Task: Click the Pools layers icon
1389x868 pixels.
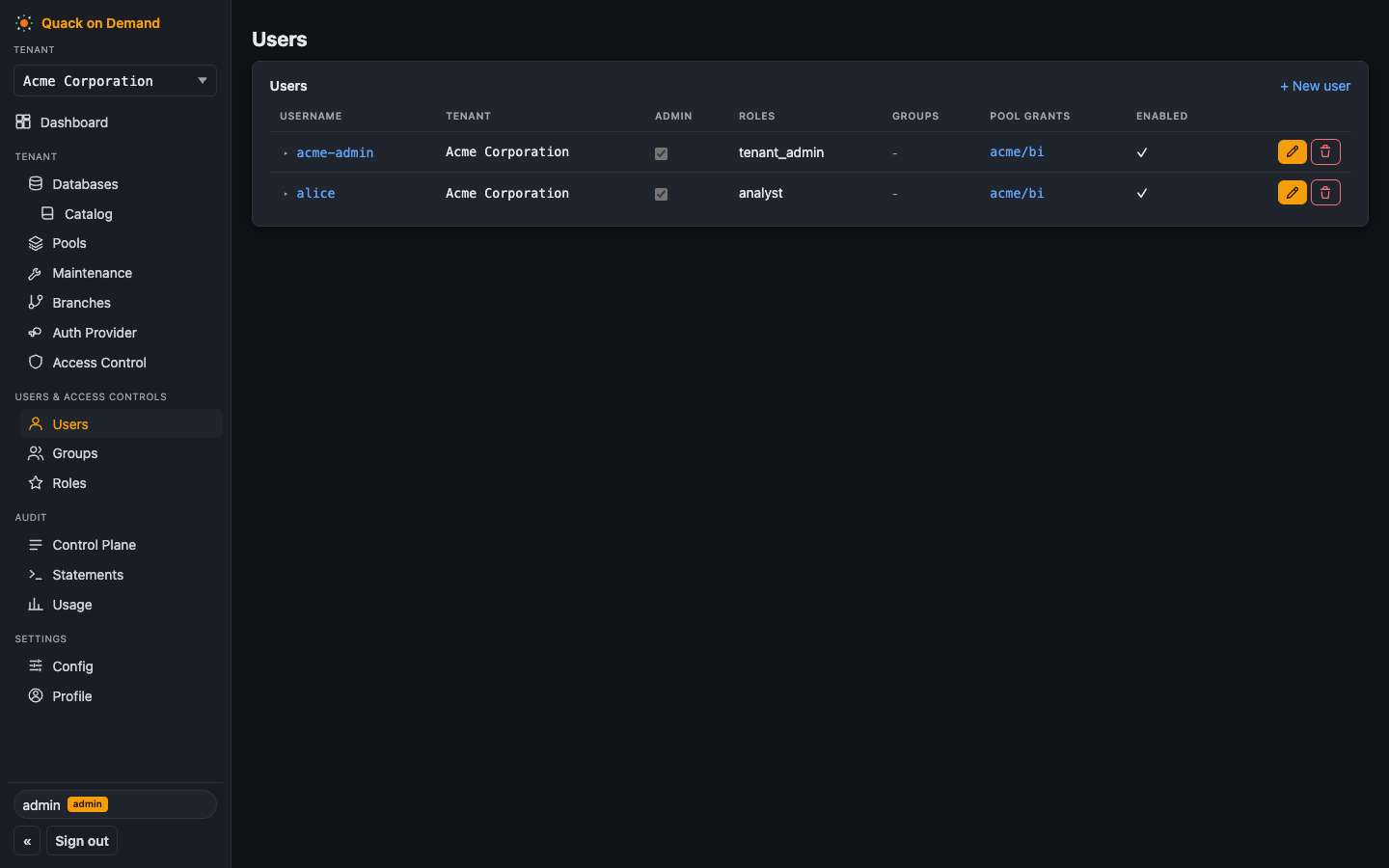Action: [x=36, y=243]
